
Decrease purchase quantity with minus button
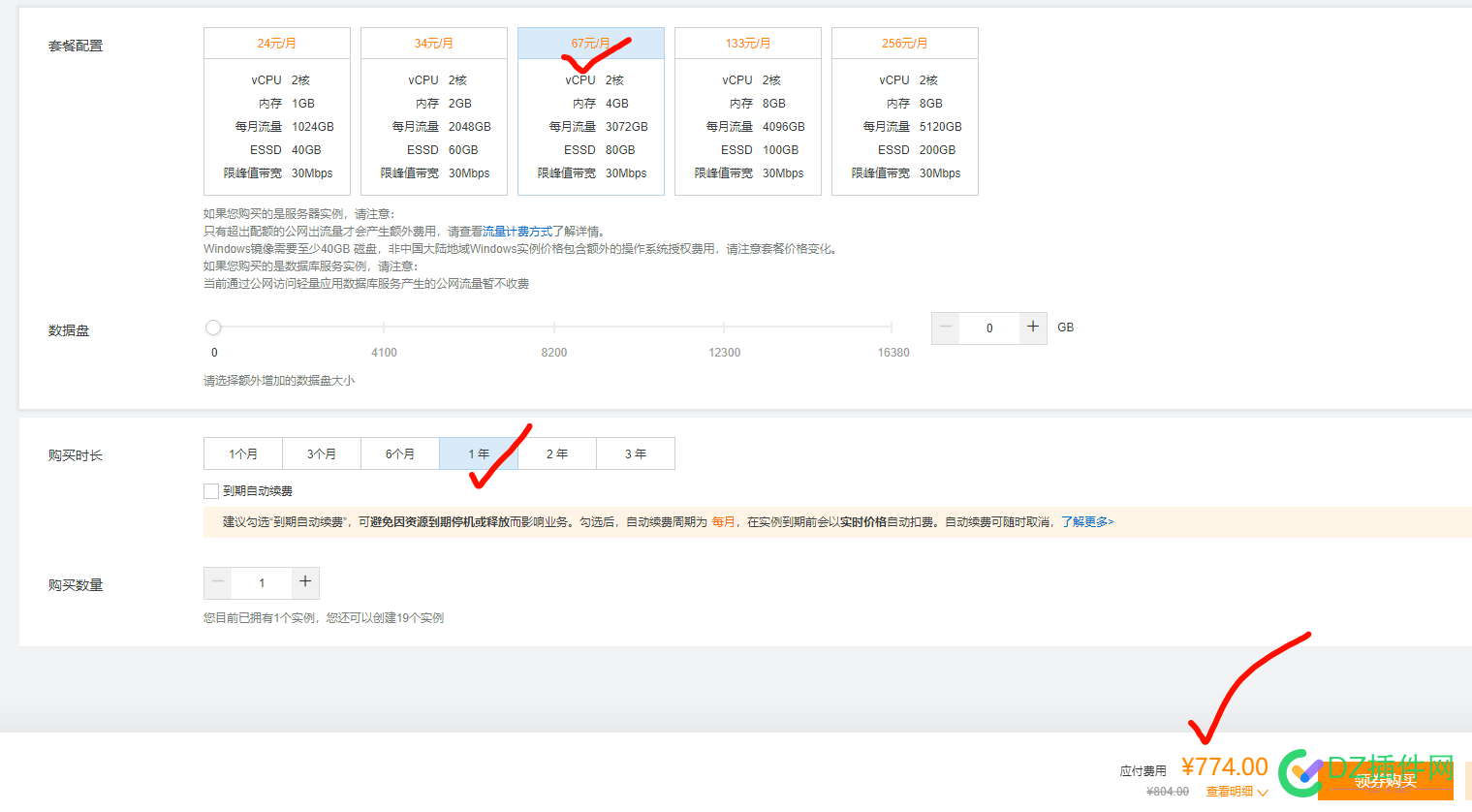pyautogui.click(x=218, y=582)
